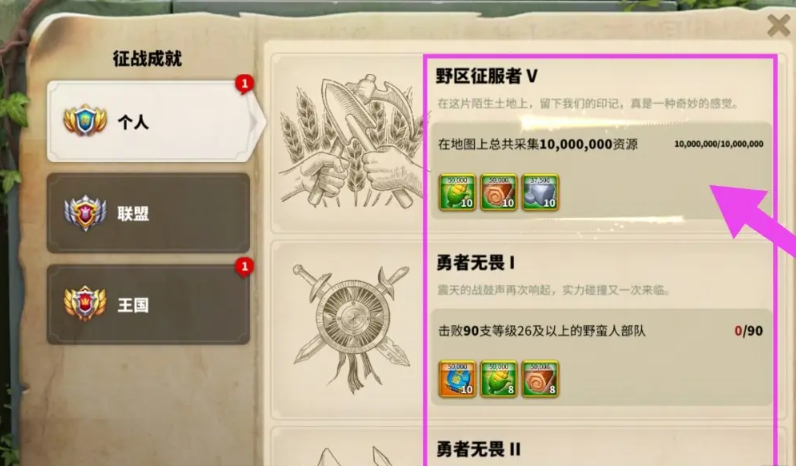Viewport: 796px width, 466px height.
Task: Click the red notification badge on 王国
Action: point(244,266)
